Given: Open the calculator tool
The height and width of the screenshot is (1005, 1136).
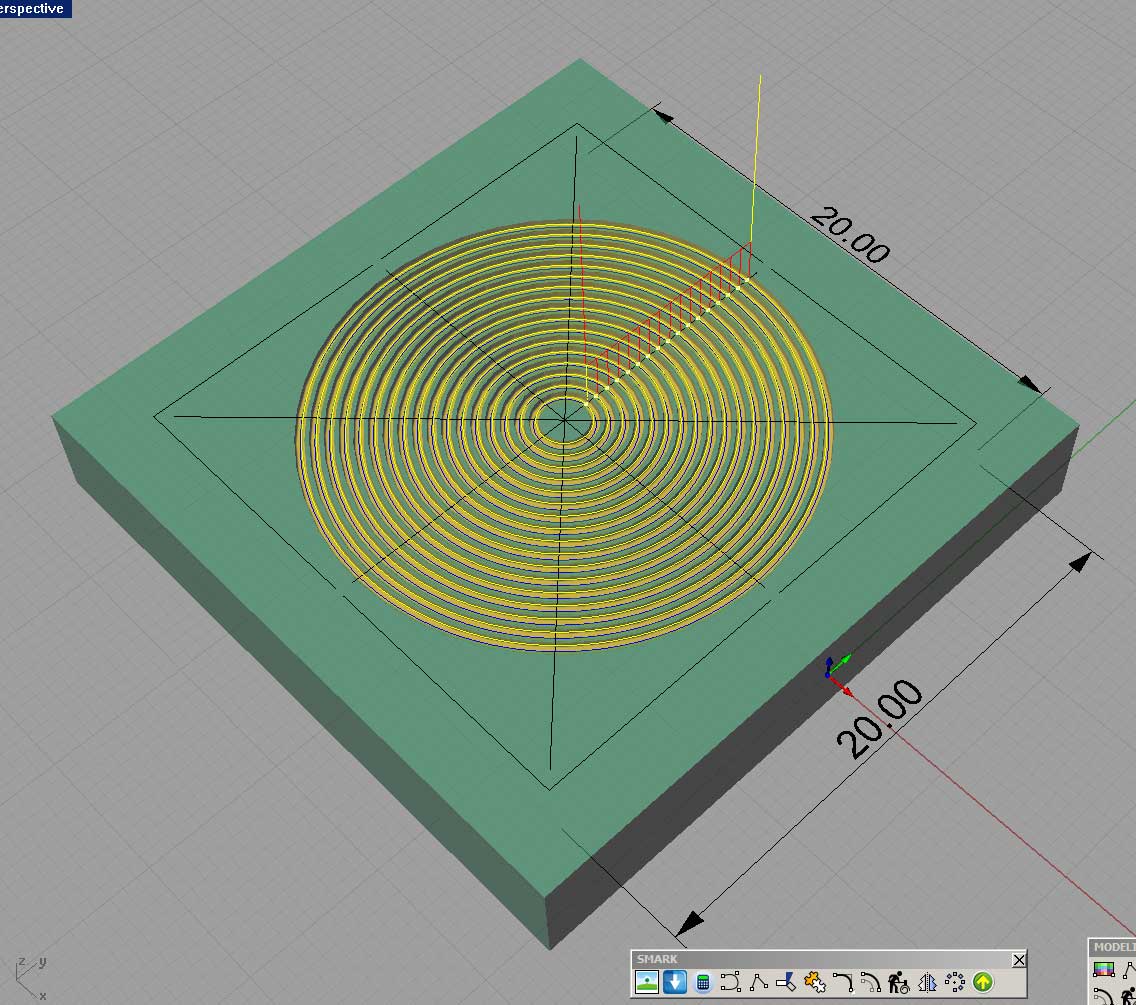Looking at the screenshot, I should pos(702,982).
